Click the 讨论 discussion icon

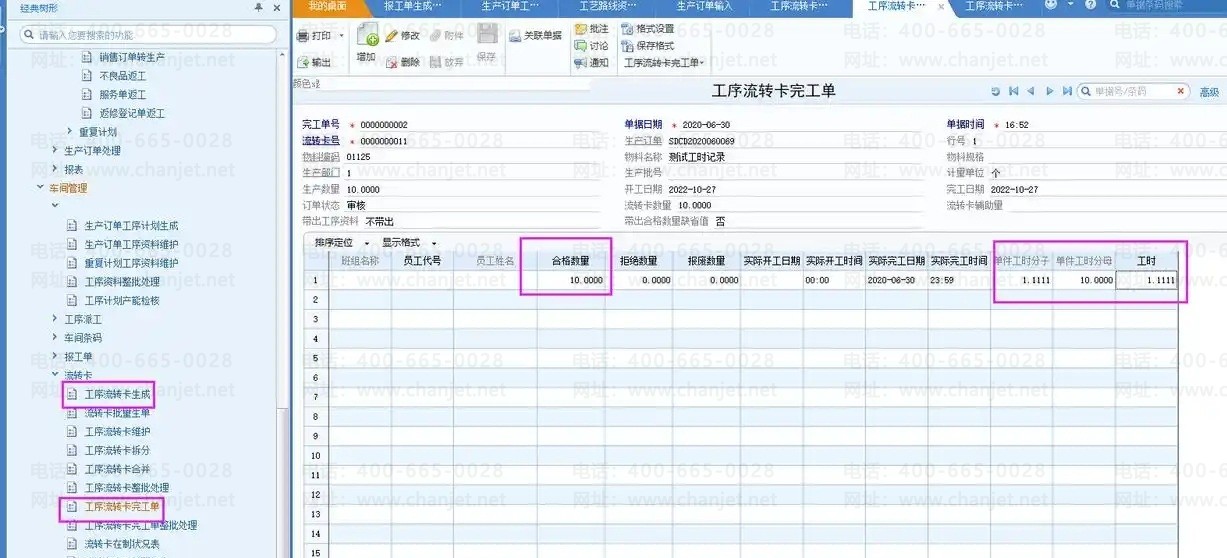[580, 45]
